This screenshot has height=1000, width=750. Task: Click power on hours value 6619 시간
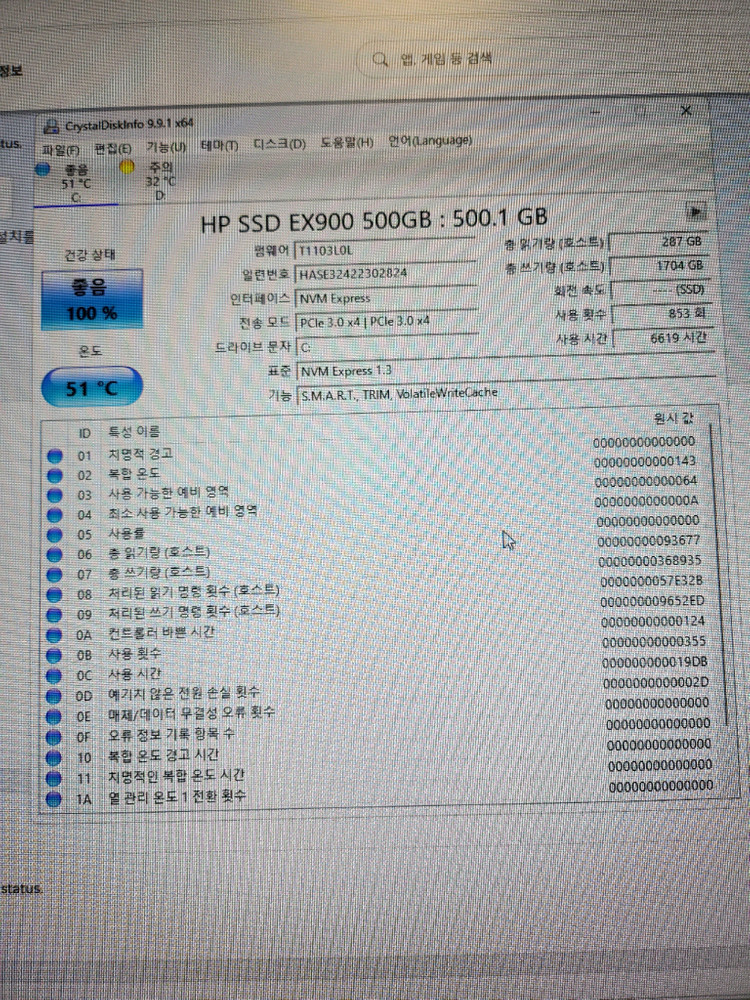pos(664,338)
